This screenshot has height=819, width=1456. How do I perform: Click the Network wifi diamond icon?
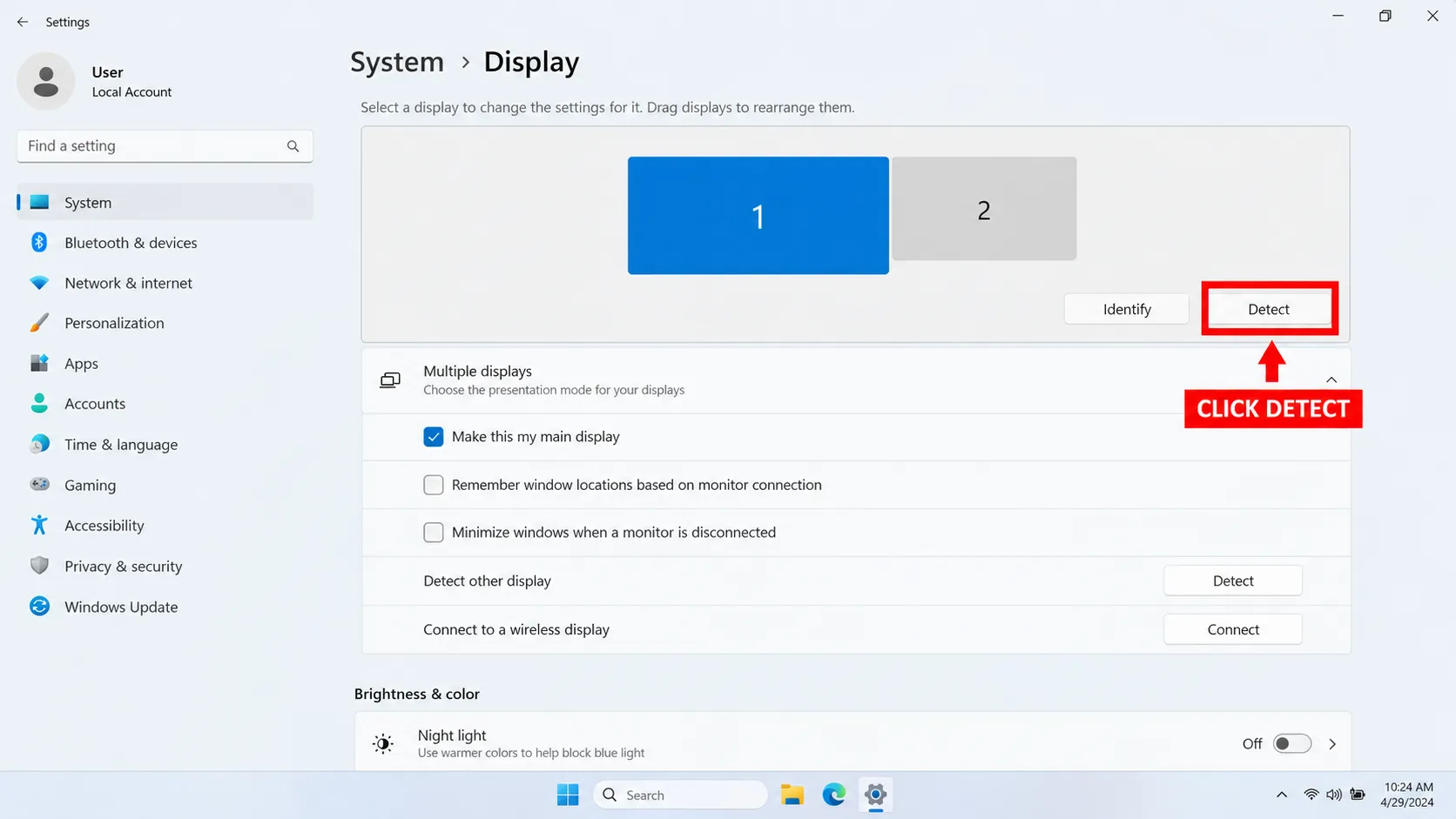pos(39,283)
